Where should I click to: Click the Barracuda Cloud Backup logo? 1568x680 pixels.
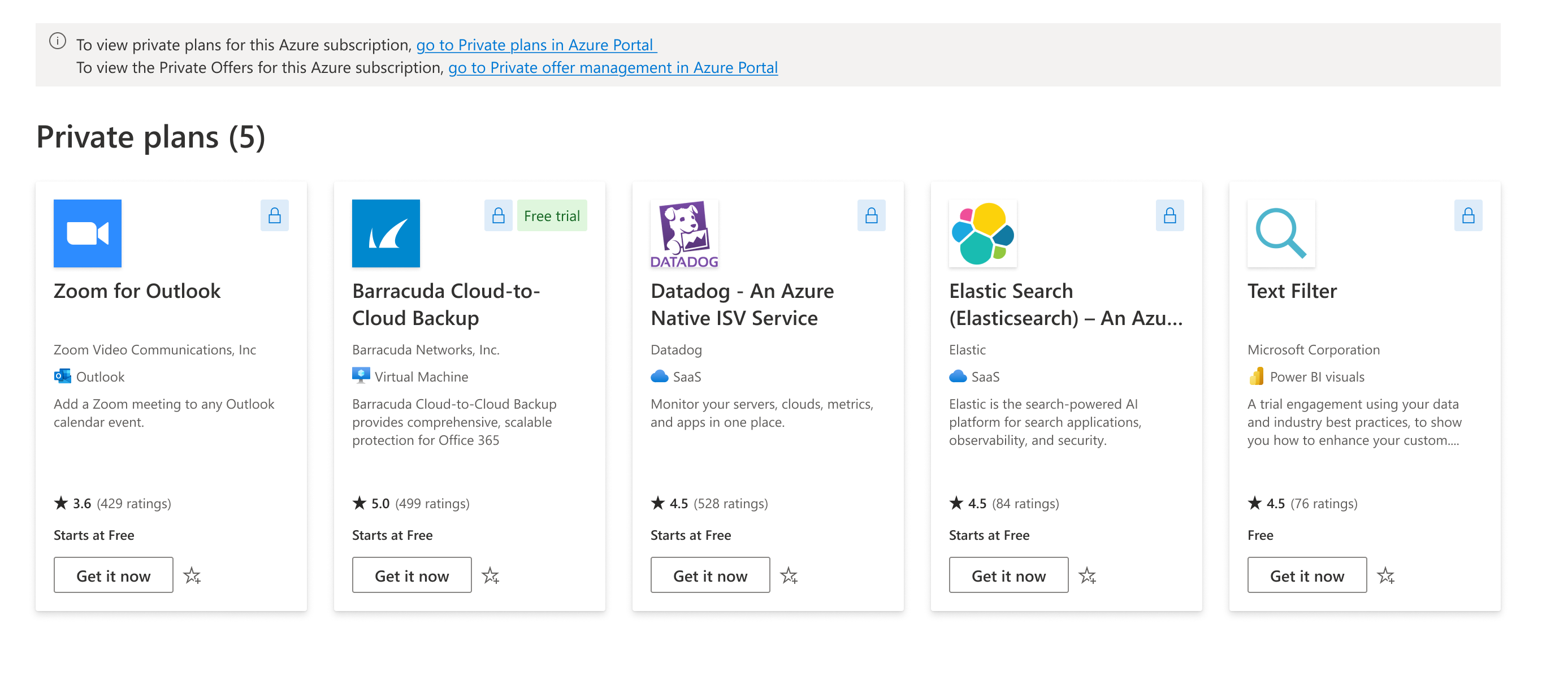(x=385, y=233)
